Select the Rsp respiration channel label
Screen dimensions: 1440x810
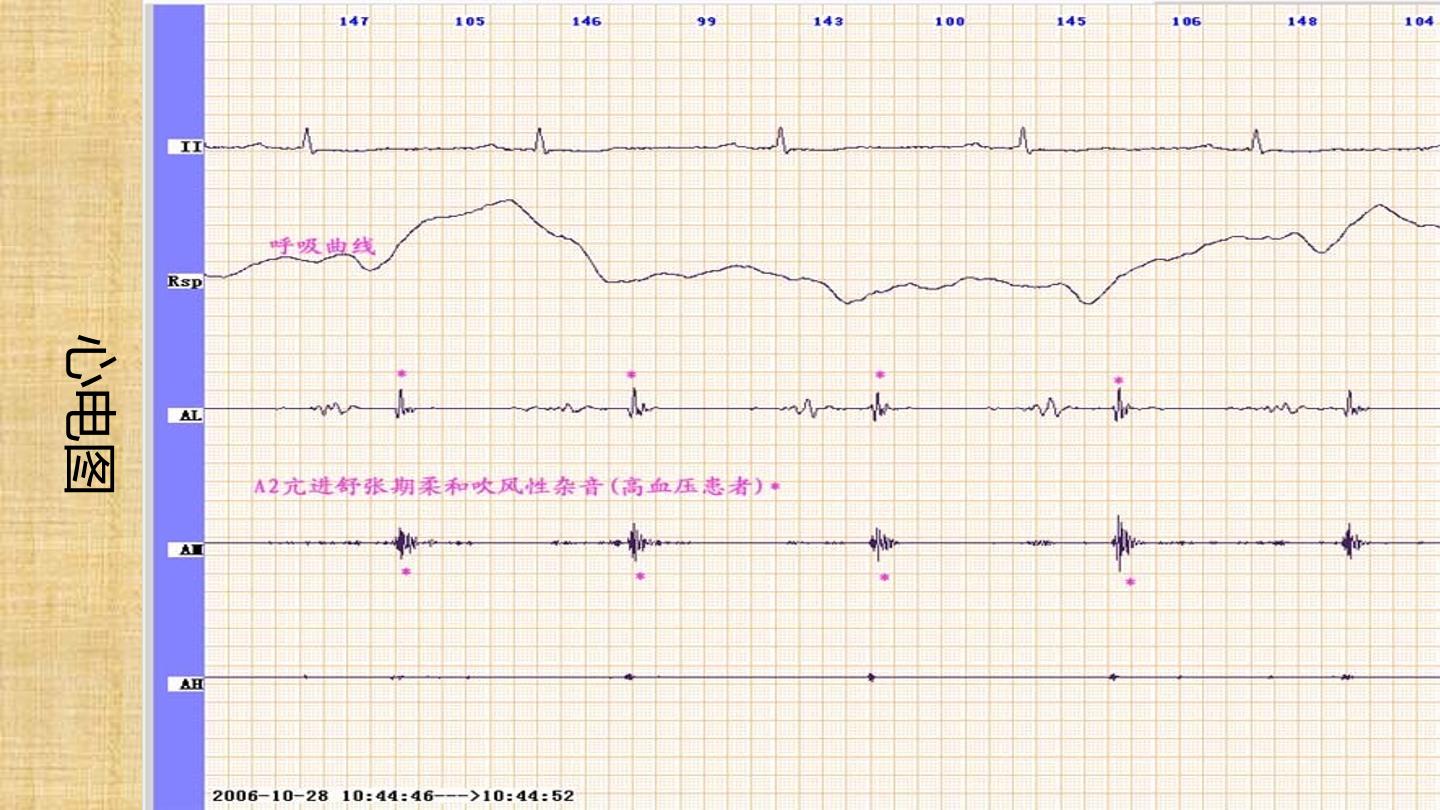tap(185, 282)
